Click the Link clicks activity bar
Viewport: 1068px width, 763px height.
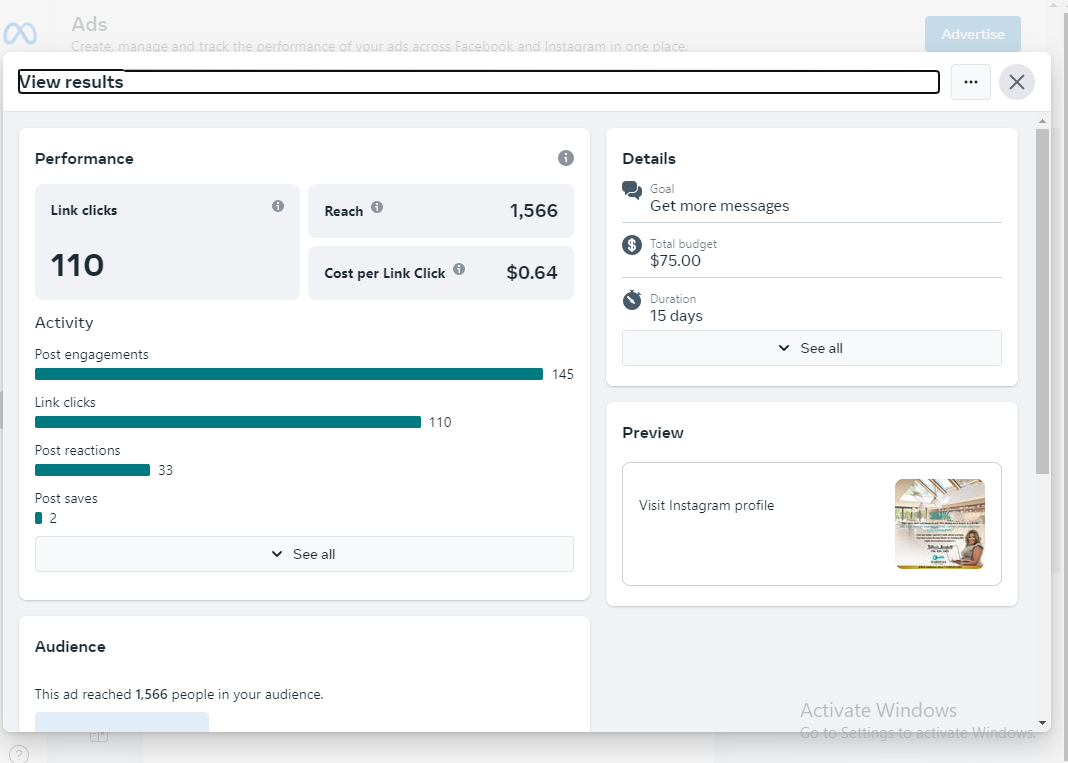[x=227, y=422]
